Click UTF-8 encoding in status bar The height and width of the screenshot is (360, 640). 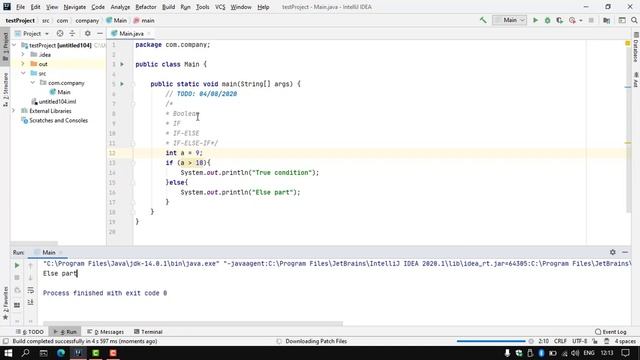579,341
